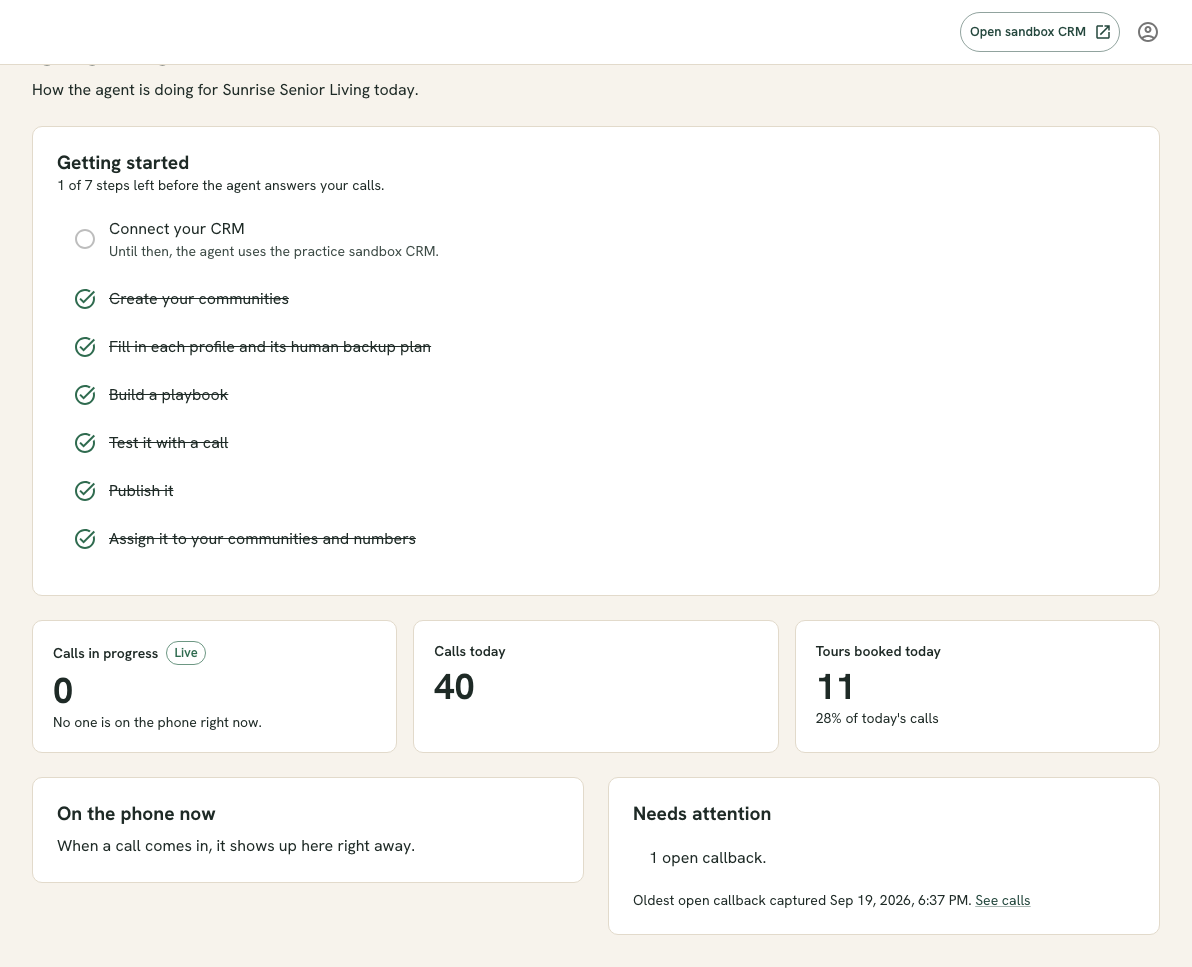Click 'How the agent is doing for Sunrise' text
This screenshot has width=1192, height=967.
coord(225,90)
